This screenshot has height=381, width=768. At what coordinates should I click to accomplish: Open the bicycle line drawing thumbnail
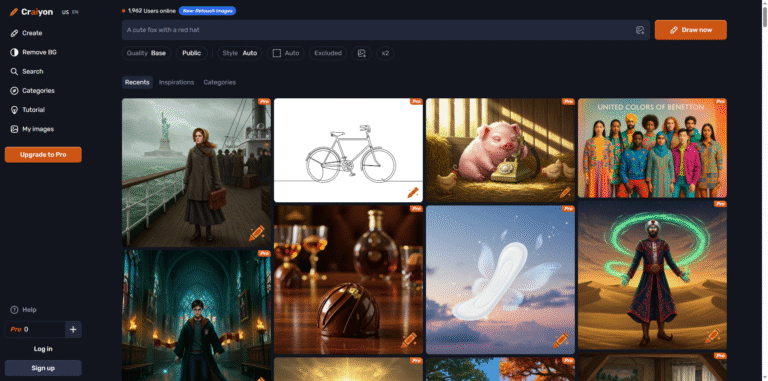348,150
